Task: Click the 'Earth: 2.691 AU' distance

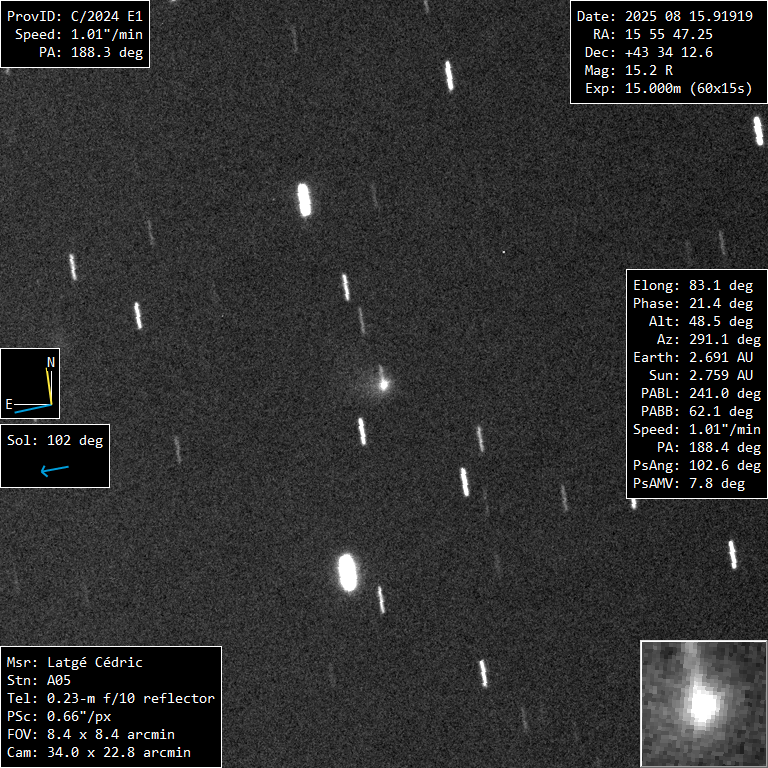Action: pyautogui.click(x=693, y=358)
